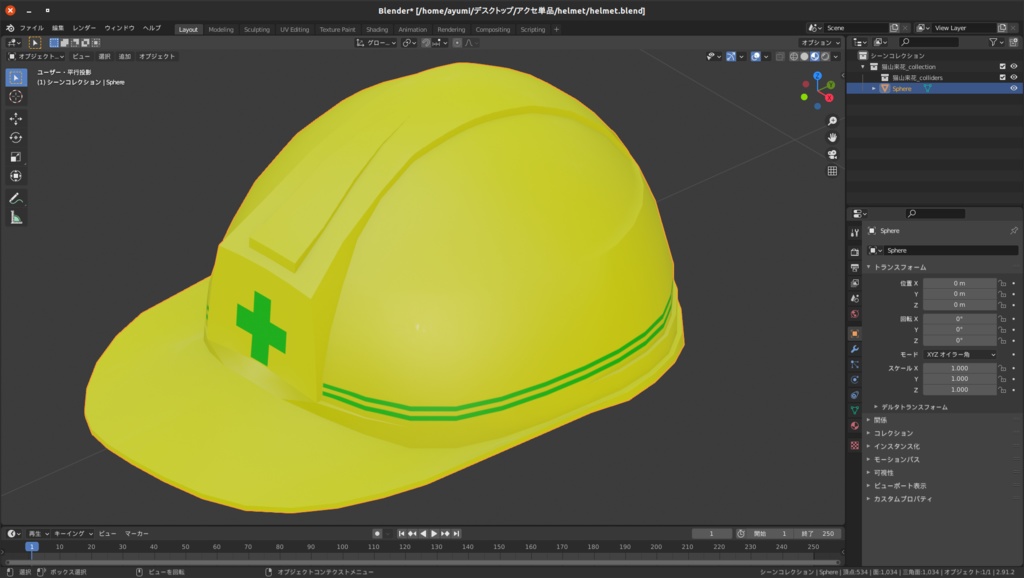This screenshot has height=578, width=1024.
Task: Open the Material properties tab
Action: click(x=853, y=424)
